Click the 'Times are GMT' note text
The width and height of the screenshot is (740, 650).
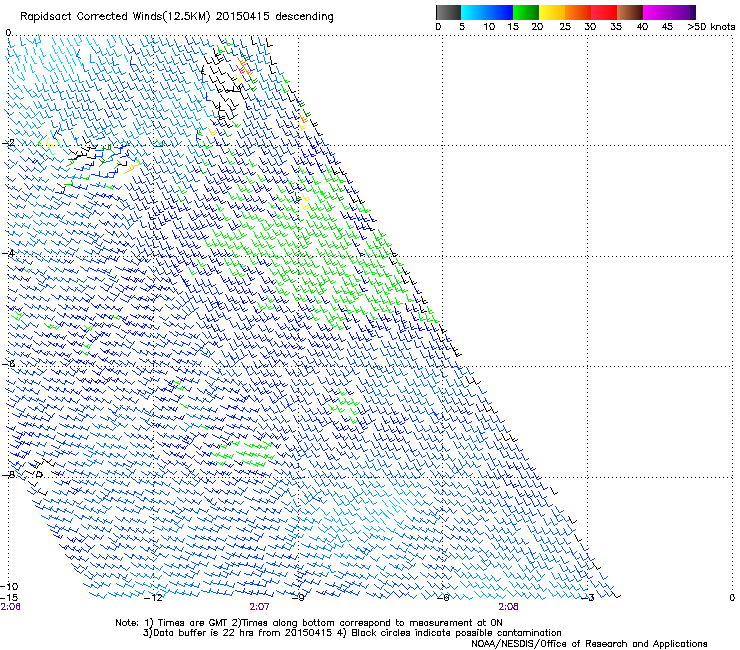click(192, 623)
